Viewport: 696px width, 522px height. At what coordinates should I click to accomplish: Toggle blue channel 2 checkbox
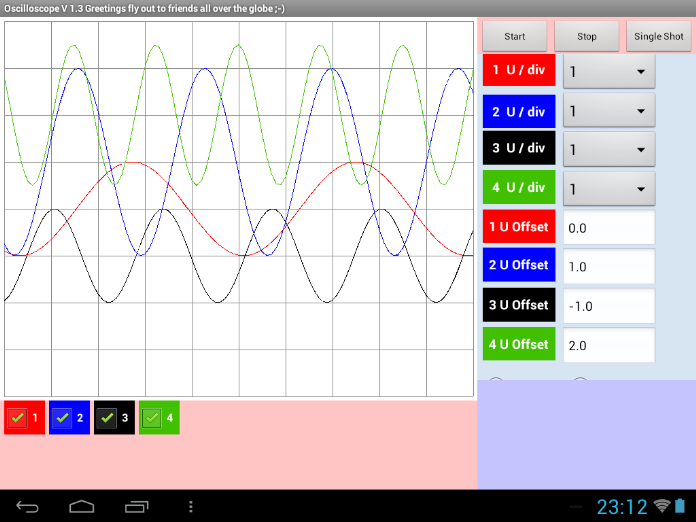tap(62, 418)
